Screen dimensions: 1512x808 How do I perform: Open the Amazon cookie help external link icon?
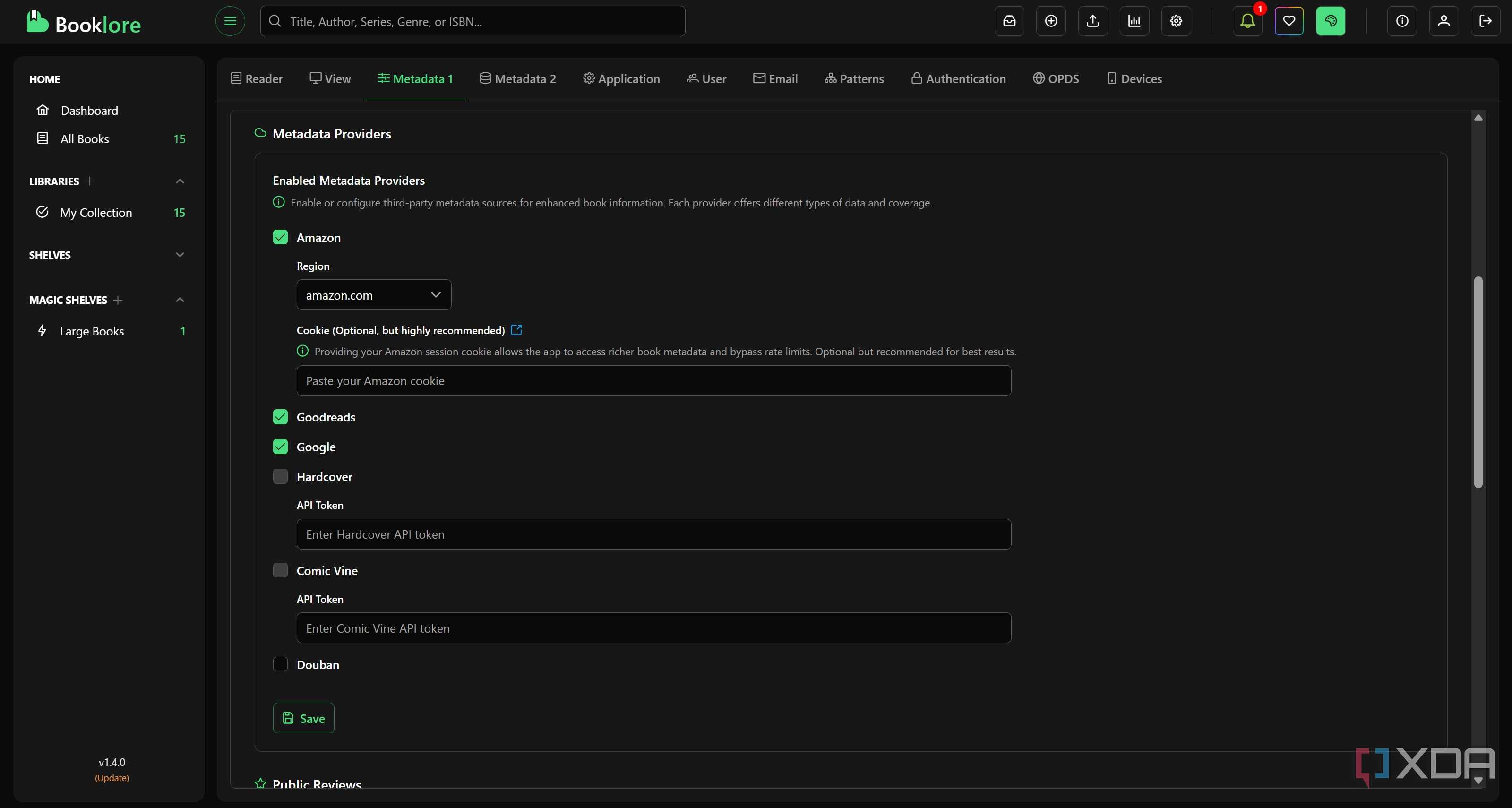[x=516, y=330]
